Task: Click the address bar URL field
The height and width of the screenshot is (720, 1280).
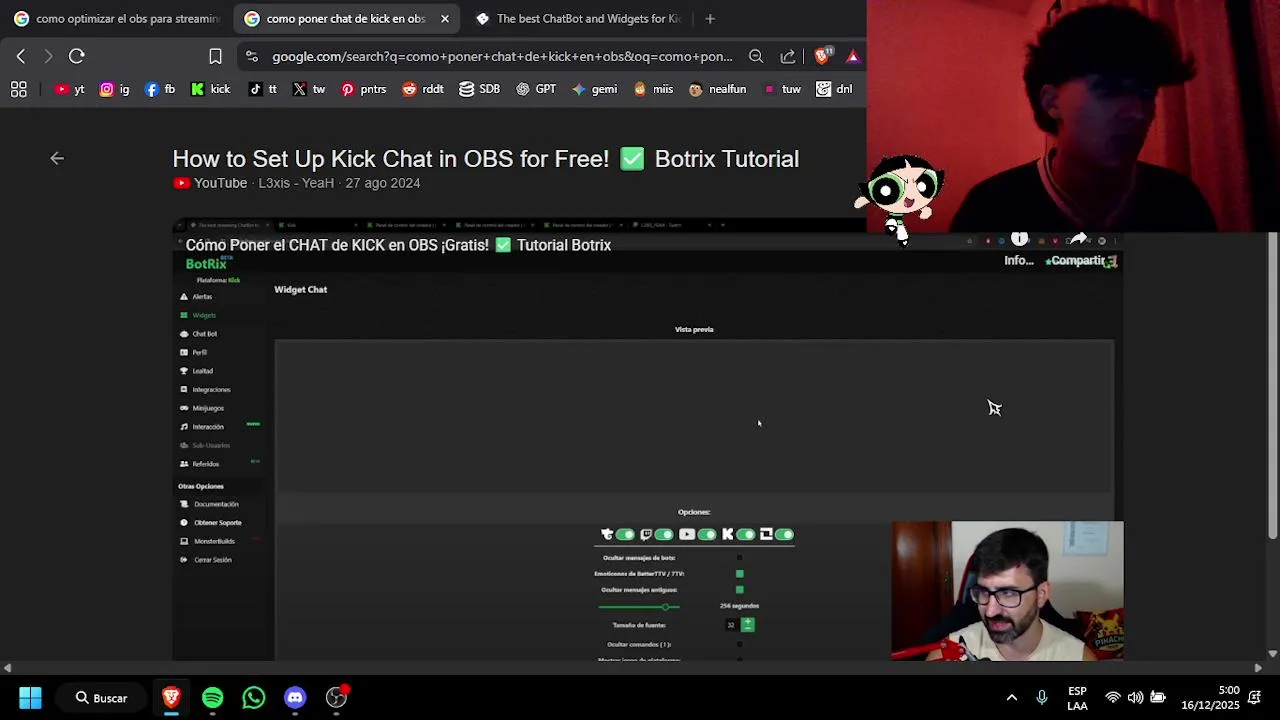Action: click(x=502, y=57)
